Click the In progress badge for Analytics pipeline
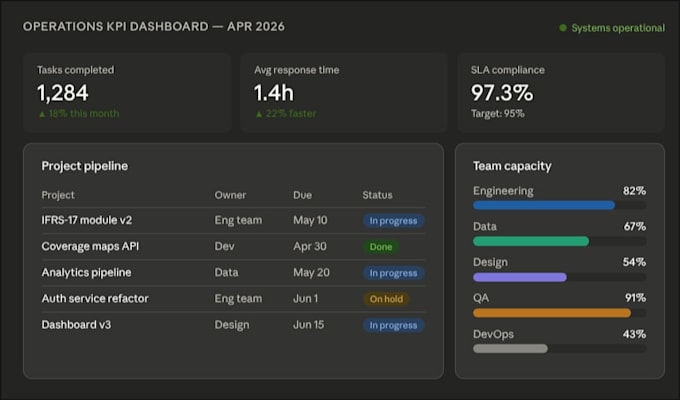The image size is (680, 400). [x=393, y=273]
